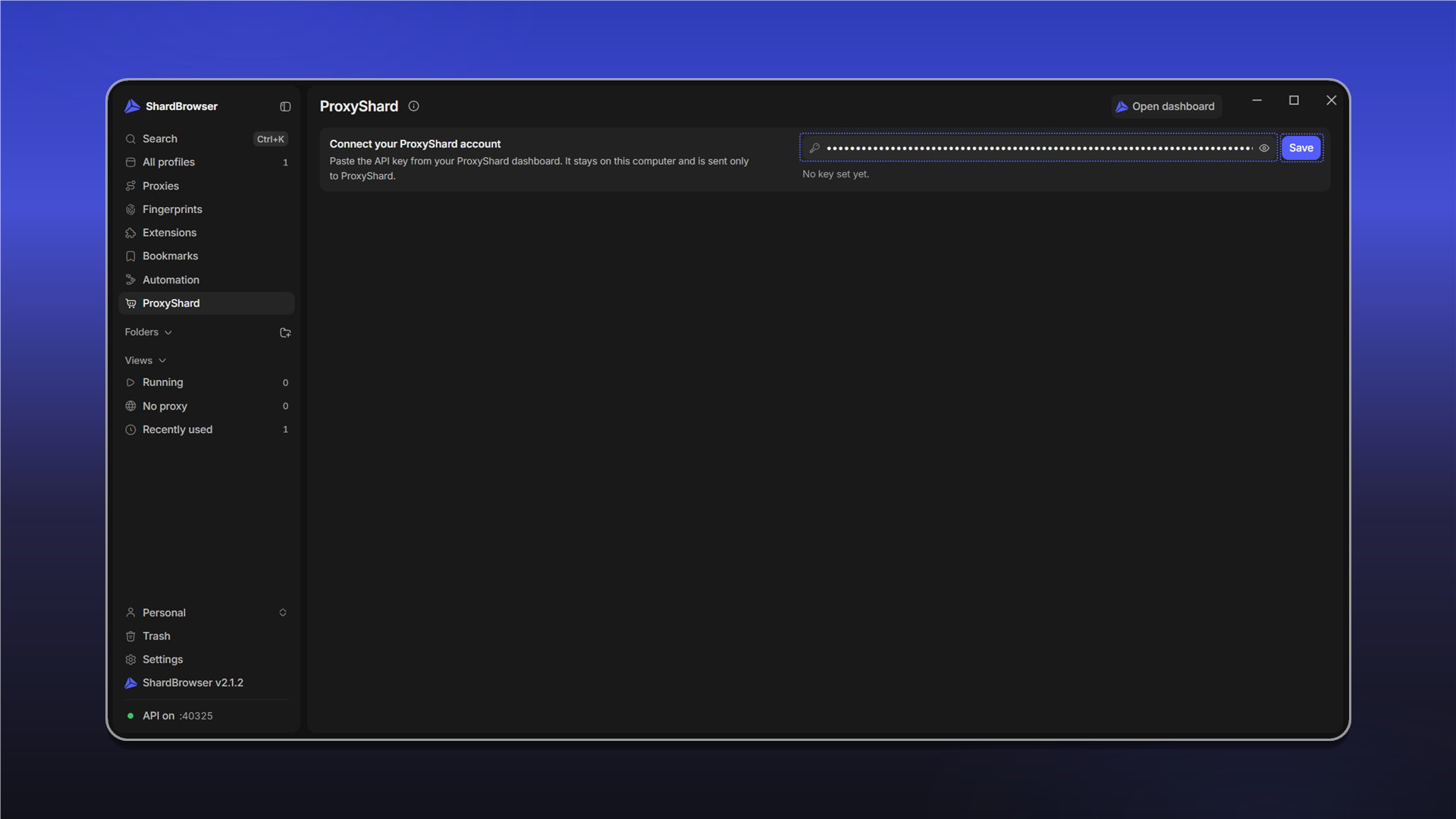
Task: Open Settings
Action: (206, 660)
